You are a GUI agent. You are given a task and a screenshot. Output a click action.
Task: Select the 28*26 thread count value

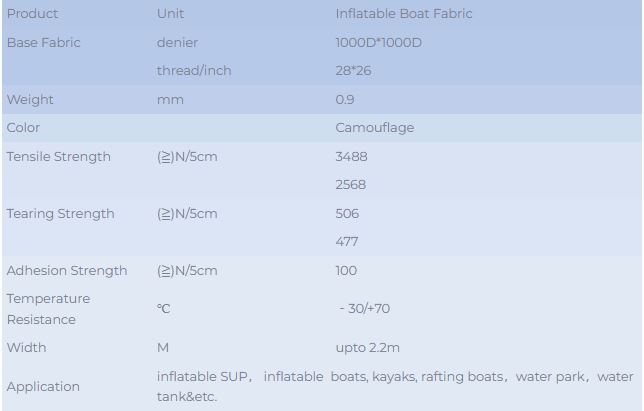(x=353, y=71)
